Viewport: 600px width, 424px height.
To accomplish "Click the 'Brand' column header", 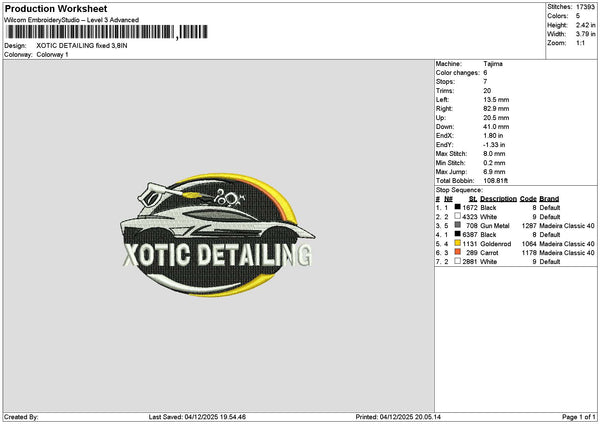I will [x=549, y=199].
